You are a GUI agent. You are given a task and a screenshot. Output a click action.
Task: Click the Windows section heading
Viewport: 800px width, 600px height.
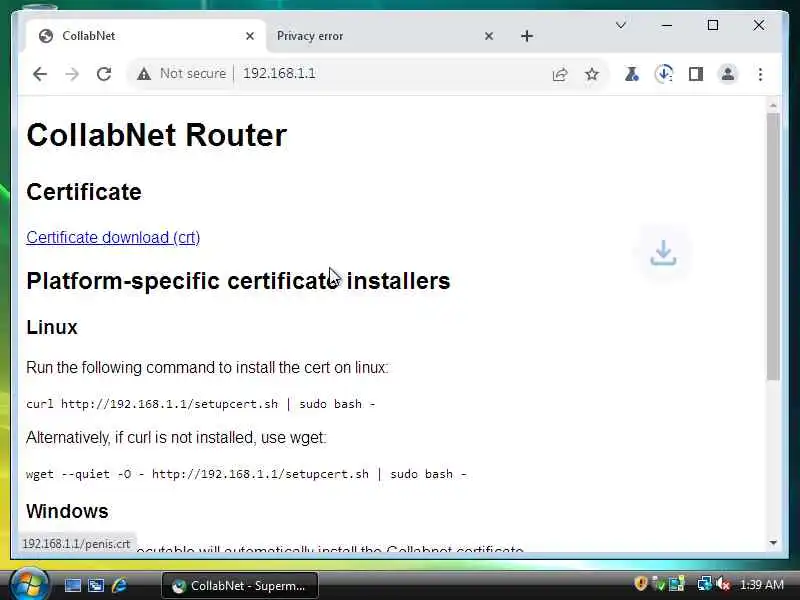point(67,511)
